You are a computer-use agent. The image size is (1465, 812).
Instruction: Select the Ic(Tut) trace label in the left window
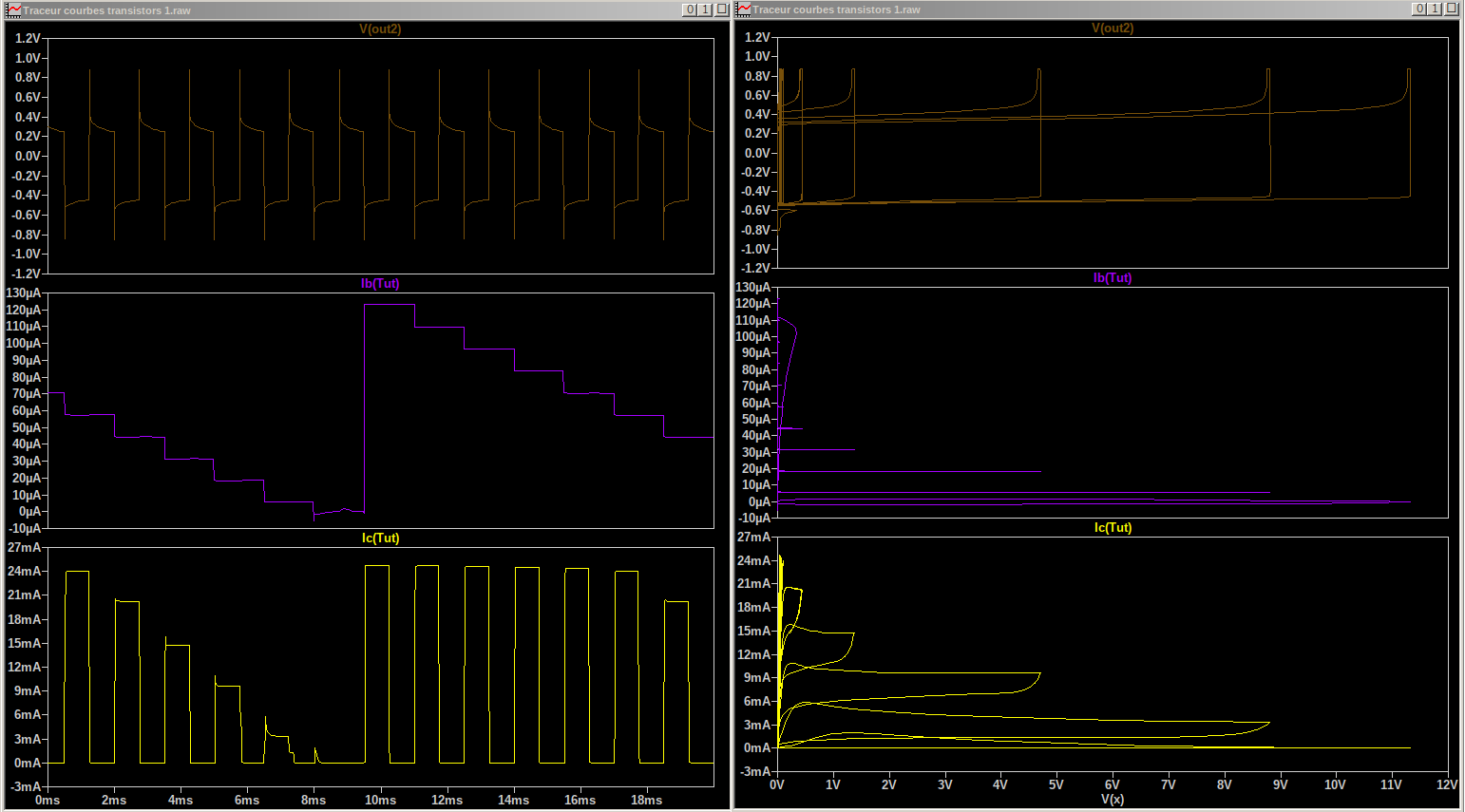click(x=380, y=538)
